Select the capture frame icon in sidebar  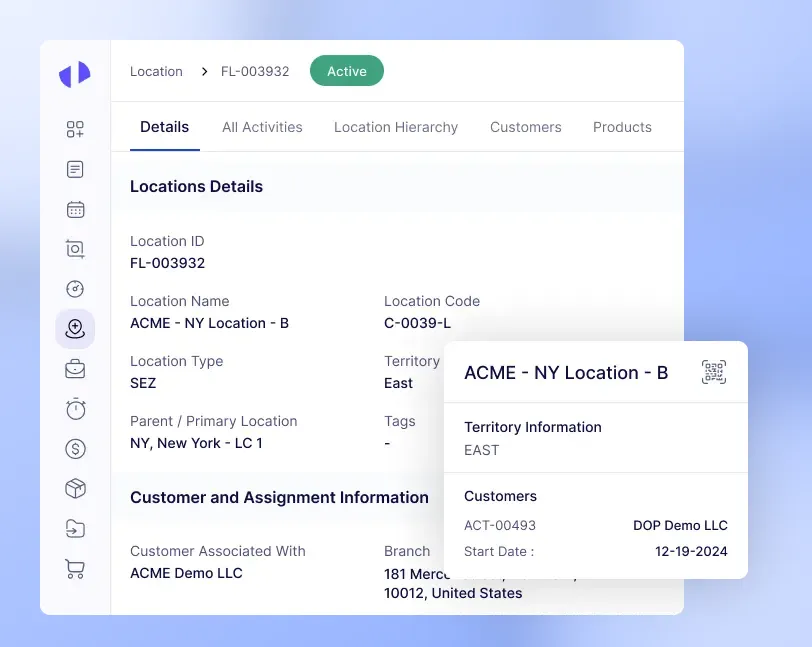pyautogui.click(x=75, y=249)
